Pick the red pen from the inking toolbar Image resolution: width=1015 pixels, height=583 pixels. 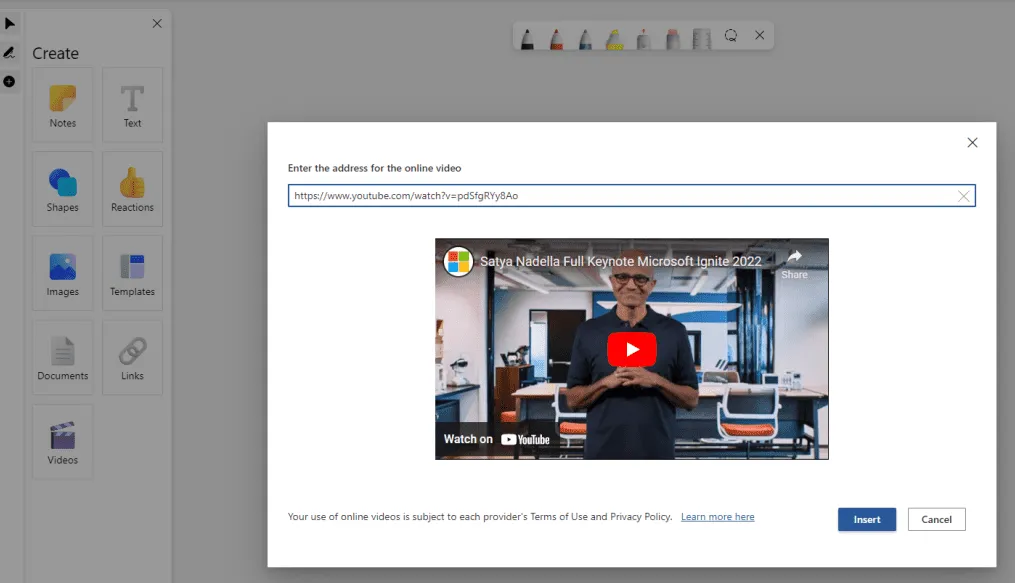pos(555,36)
